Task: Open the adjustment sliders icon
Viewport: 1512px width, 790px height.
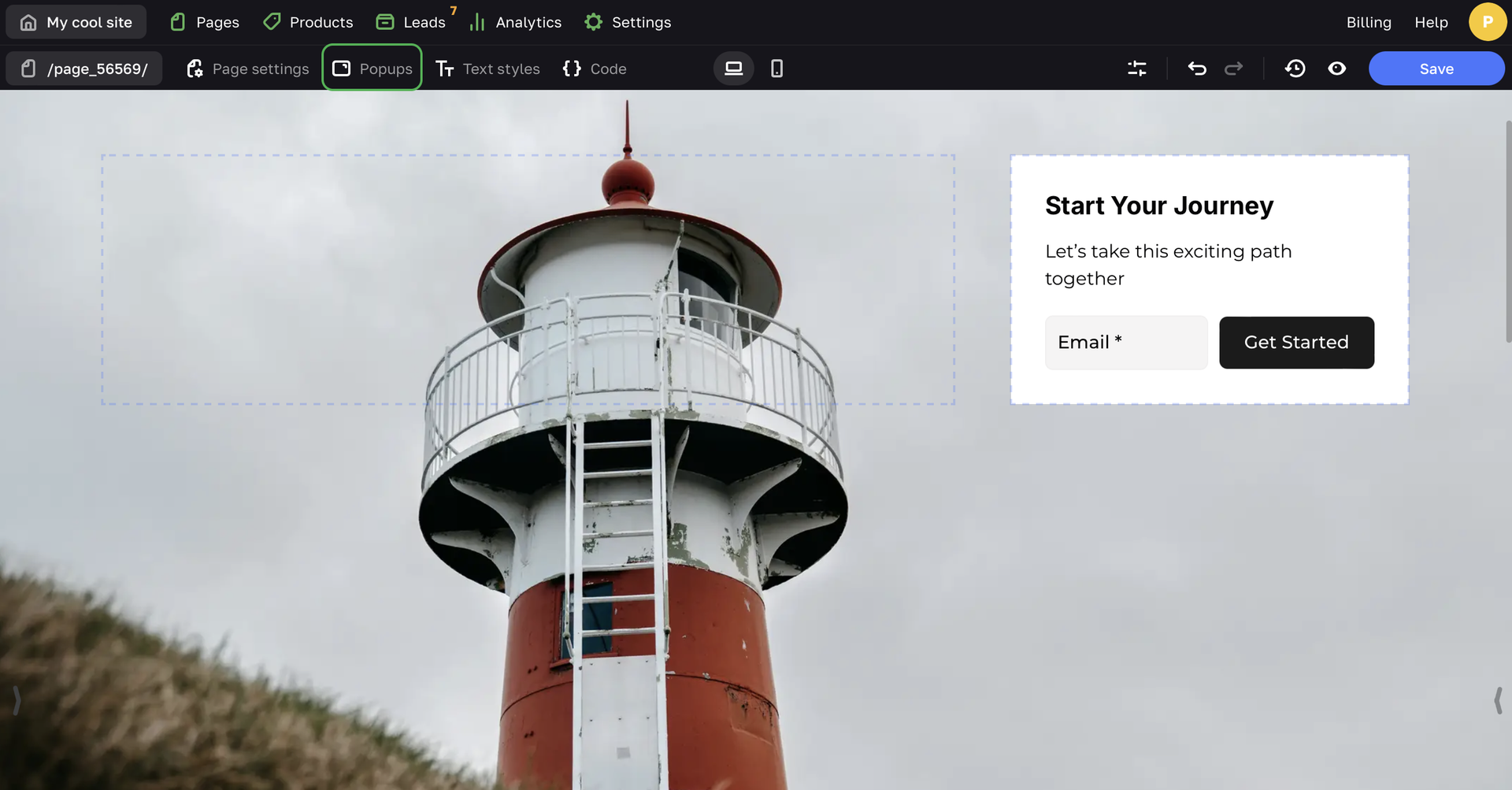Action: tap(1136, 69)
